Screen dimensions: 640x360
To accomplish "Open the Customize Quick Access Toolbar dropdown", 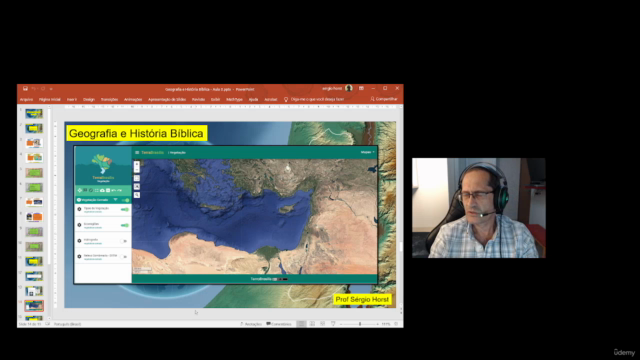I will tap(51, 89).
